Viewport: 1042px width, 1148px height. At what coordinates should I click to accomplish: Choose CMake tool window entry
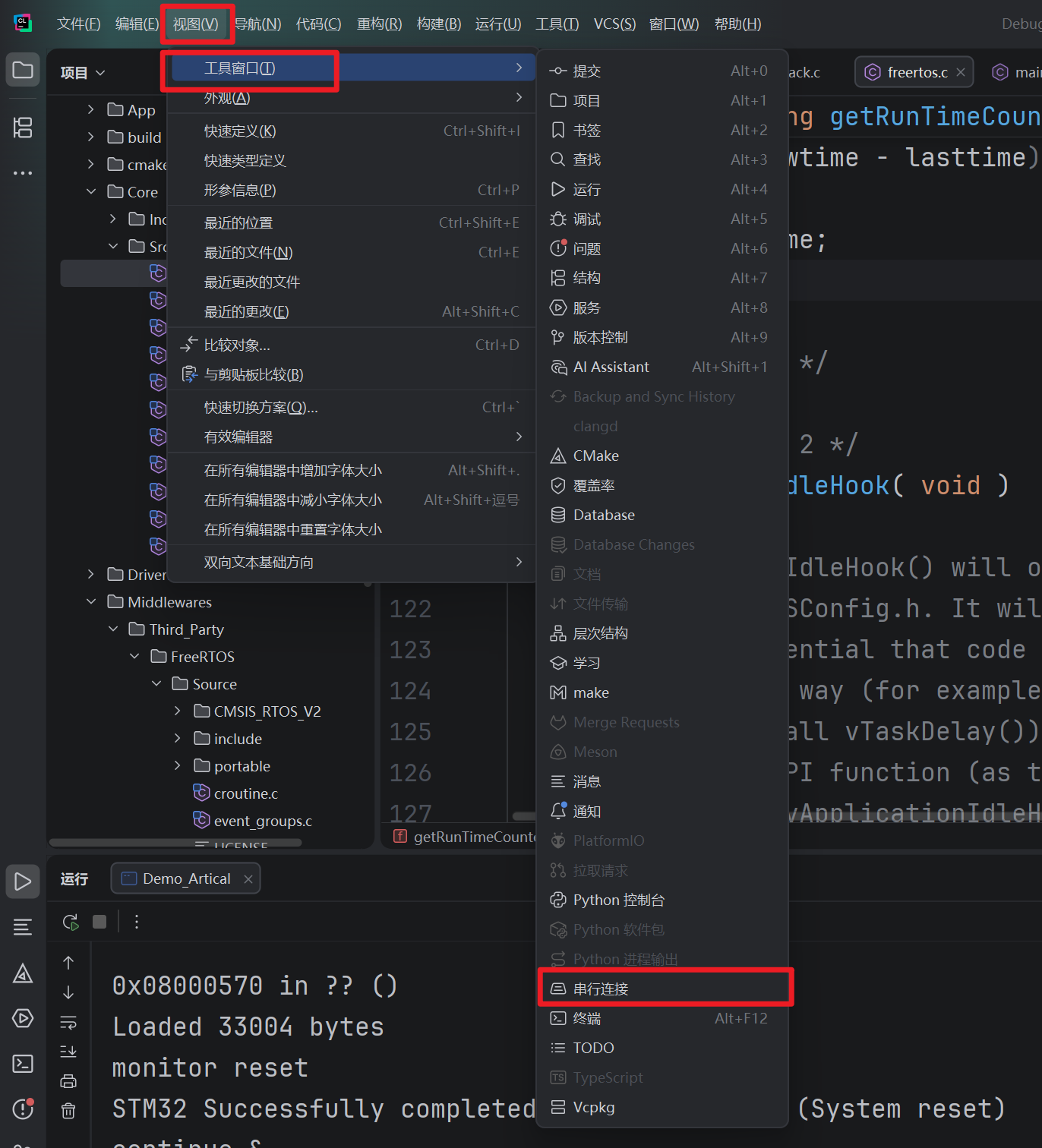click(x=662, y=456)
